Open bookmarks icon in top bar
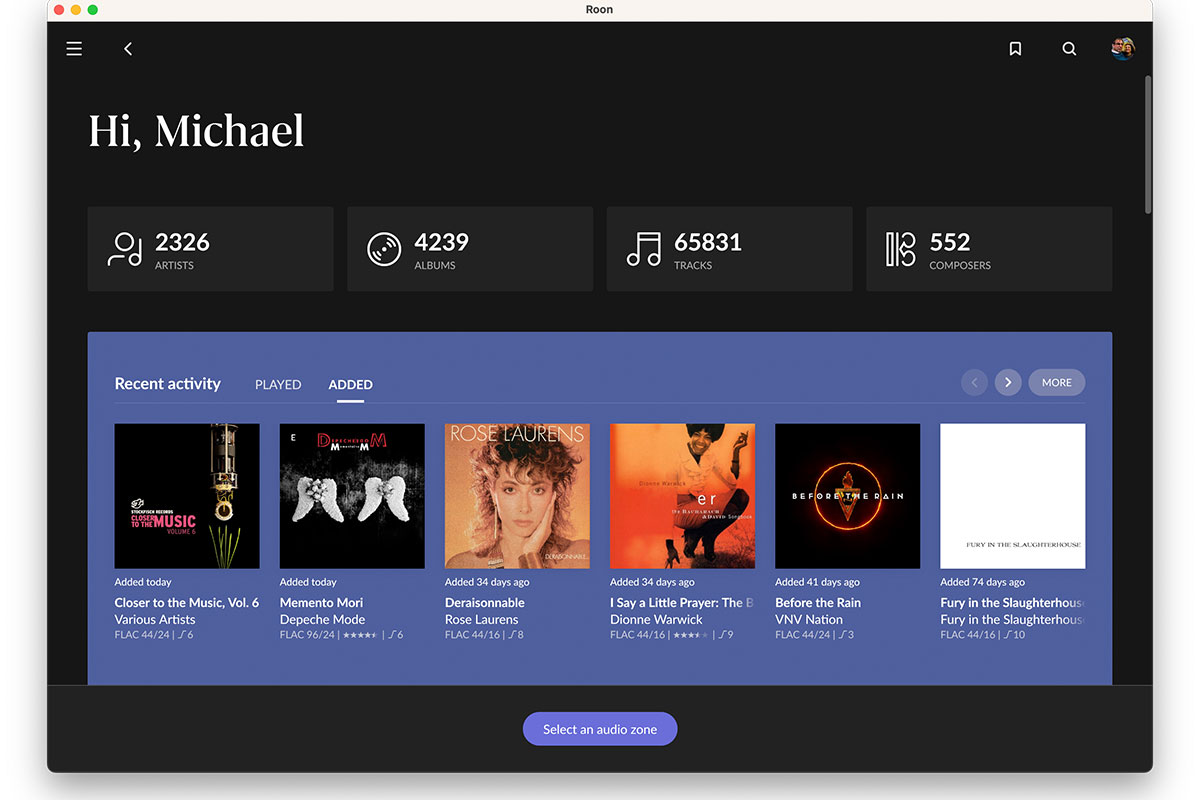The image size is (1200, 800). click(x=1015, y=49)
